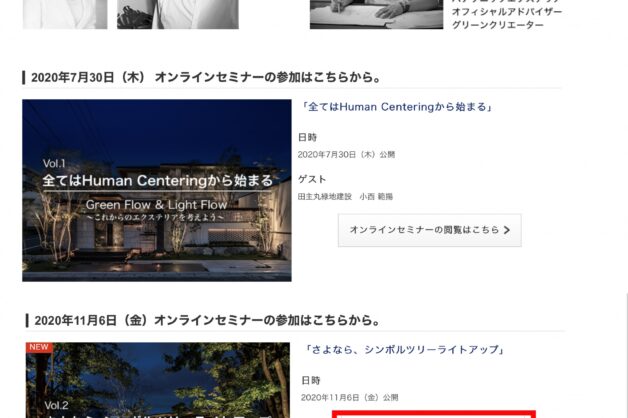Click the Green Flow & Light Flow banner subtitle
Image resolution: width=628 pixels, height=418 pixels.
pyautogui.click(x=157, y=203)
